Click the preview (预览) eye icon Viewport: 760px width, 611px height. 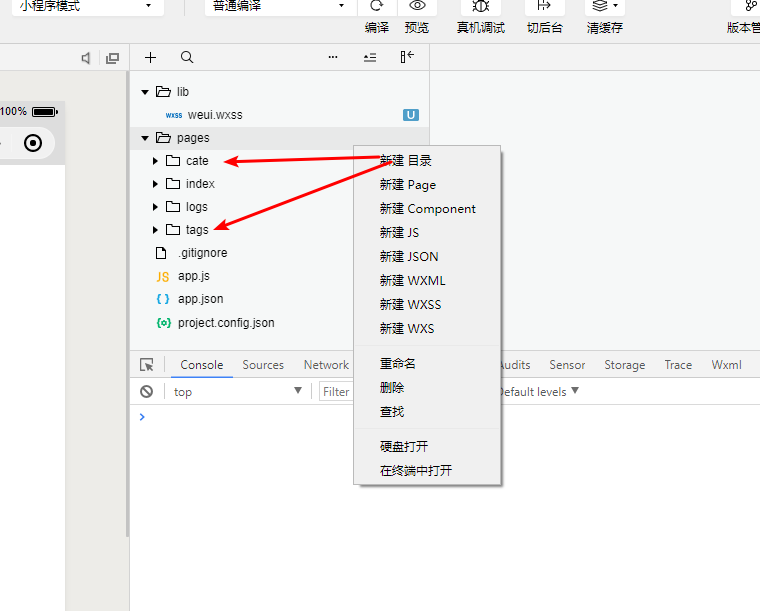(x=417, y=6)
